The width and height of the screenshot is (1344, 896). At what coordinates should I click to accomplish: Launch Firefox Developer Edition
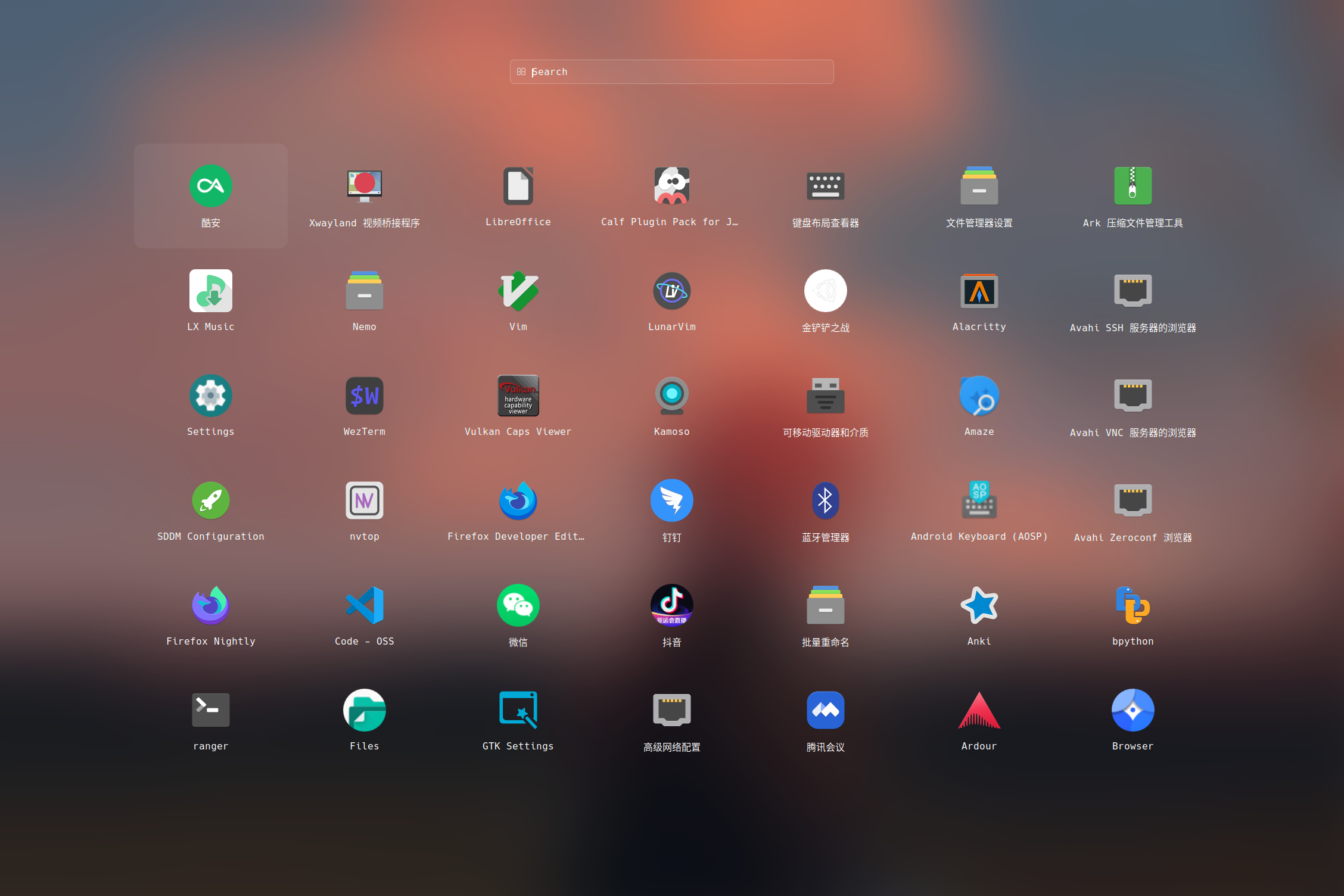[518, 501]
